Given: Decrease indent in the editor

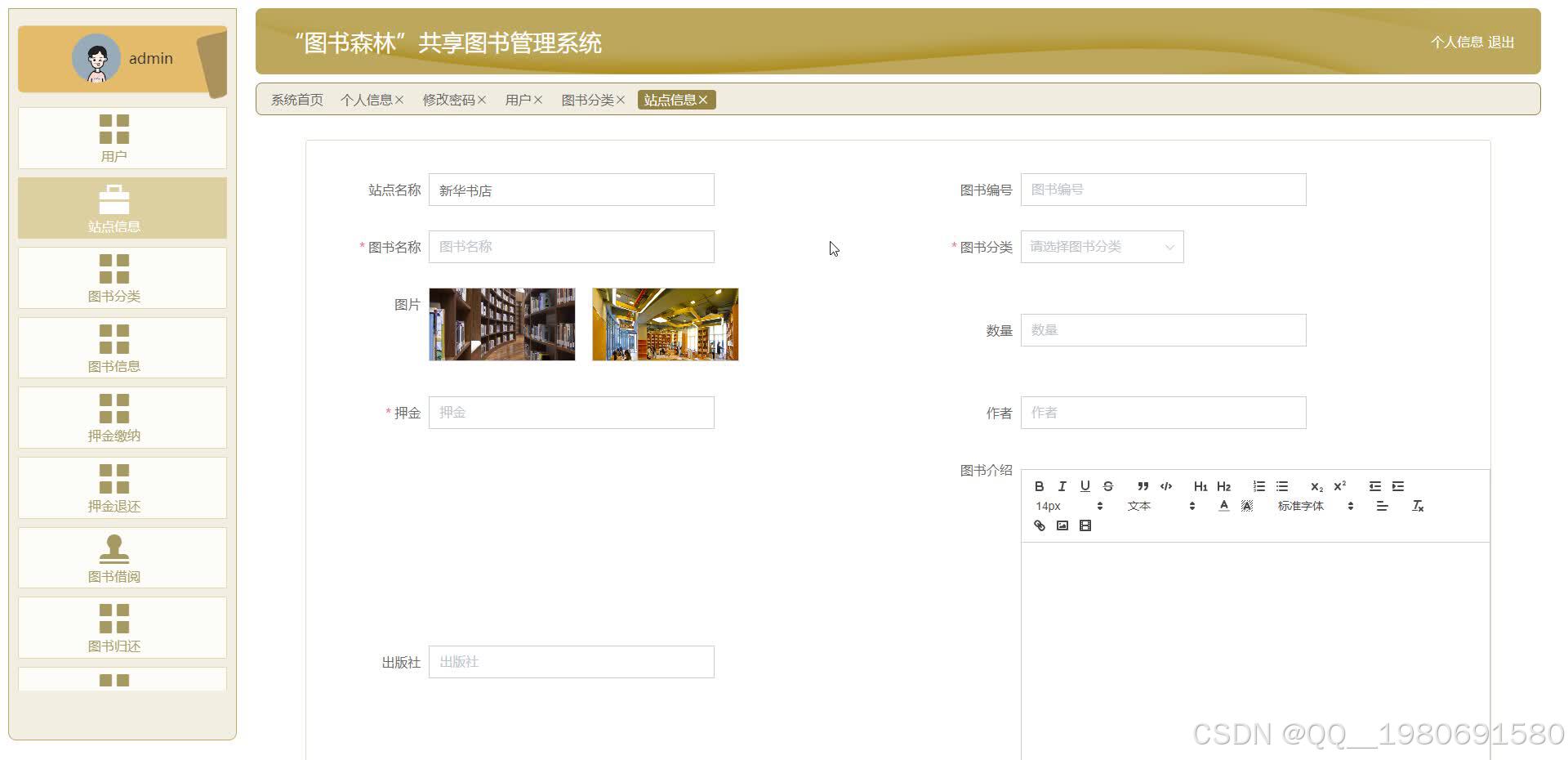Looking at the screenshot, I should (x=1375, y=486).
